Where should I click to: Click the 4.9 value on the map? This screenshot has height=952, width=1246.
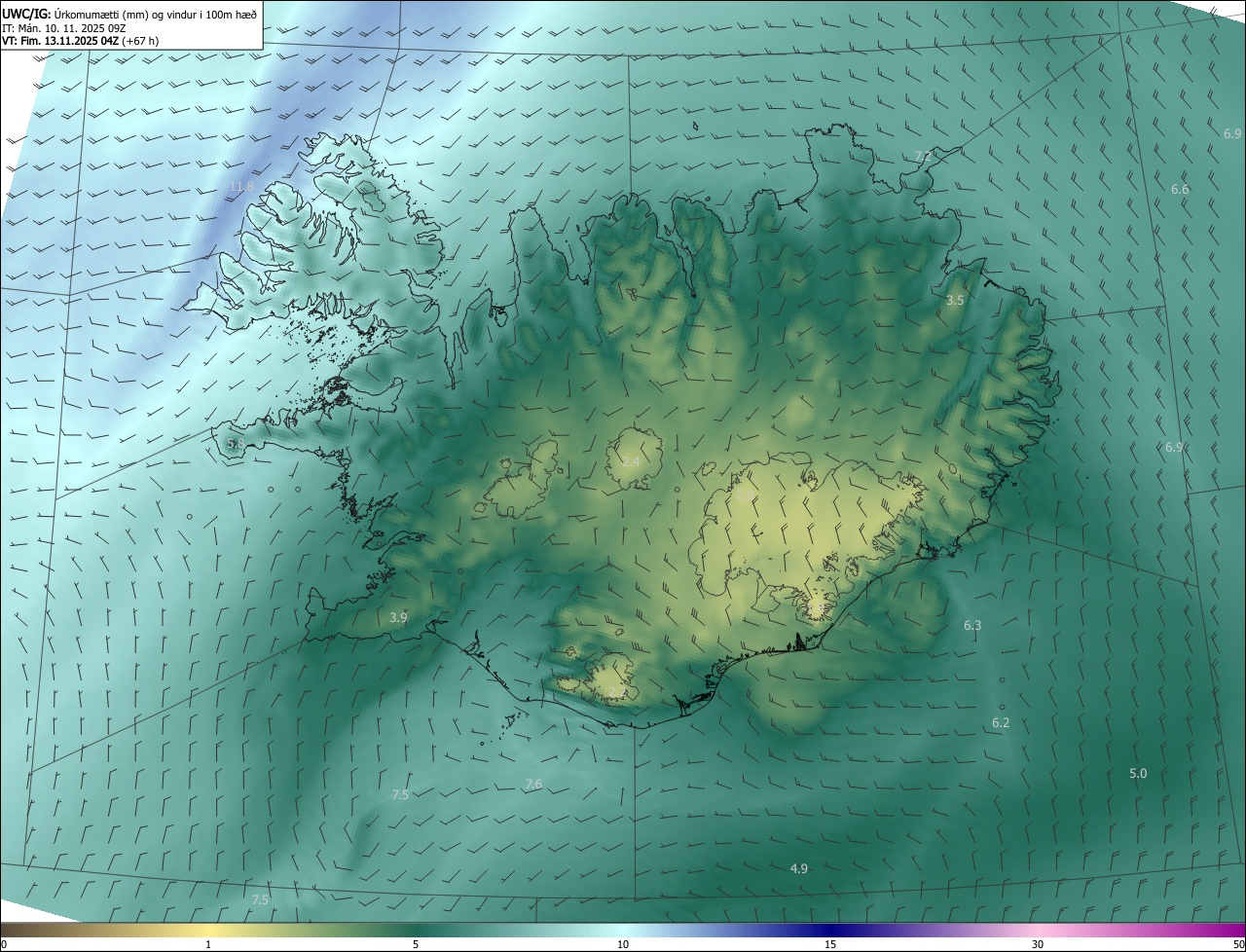point(798,867)
